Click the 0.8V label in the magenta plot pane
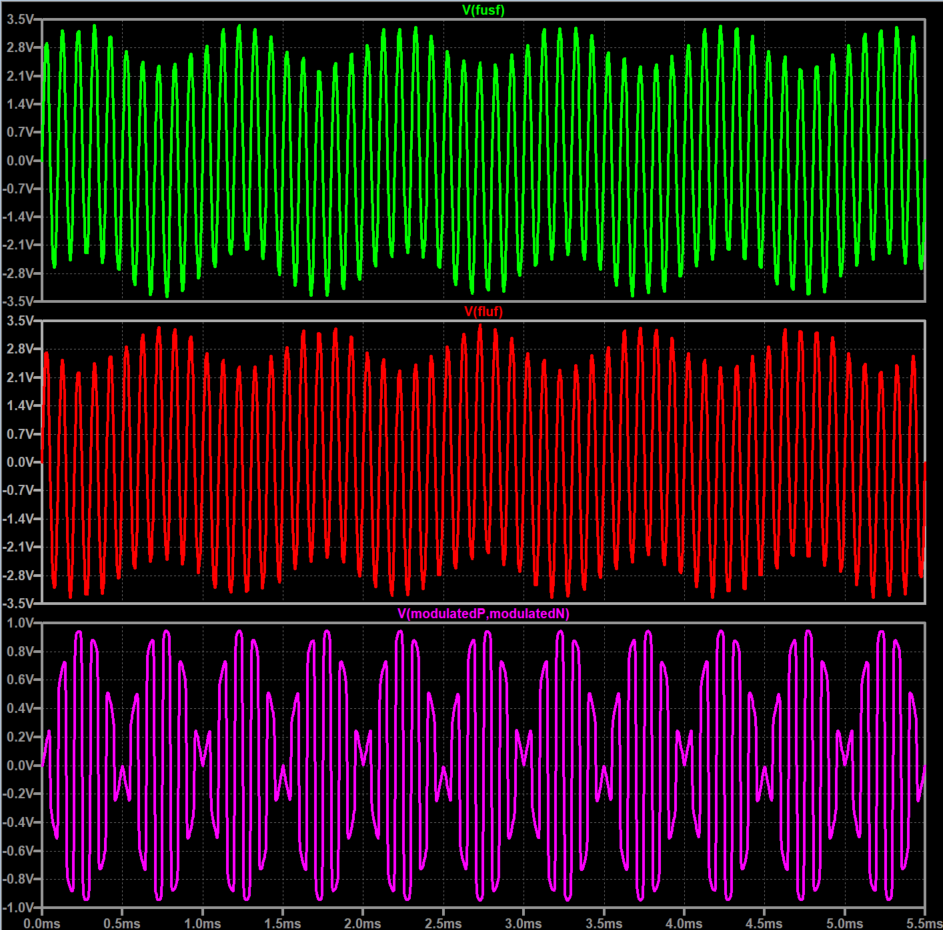This screenshot has height=930, width=943. point(20,651)
